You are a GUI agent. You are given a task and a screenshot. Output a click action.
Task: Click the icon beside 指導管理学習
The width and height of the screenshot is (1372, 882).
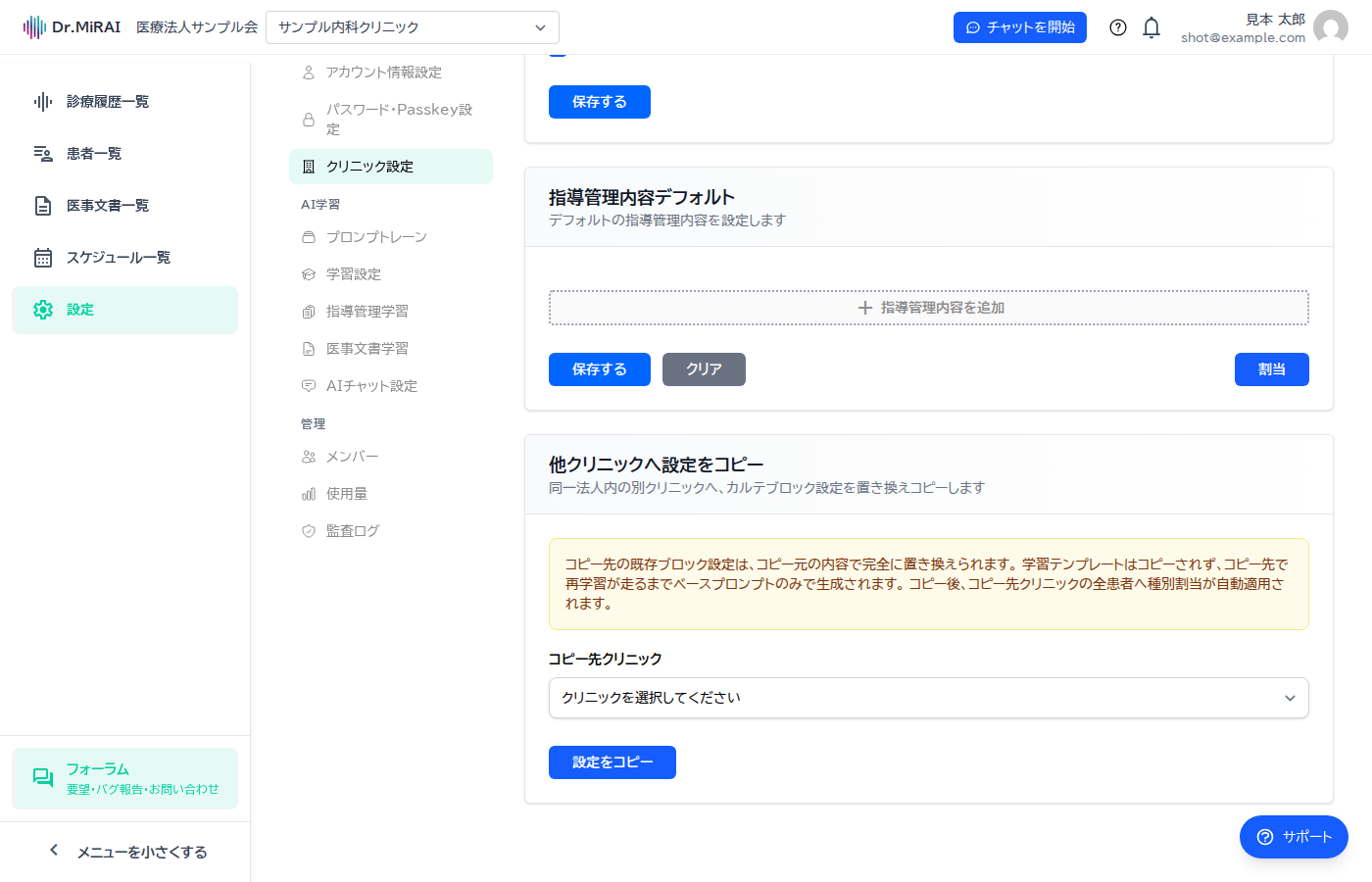pyautogui.click(x=309, y=312)
